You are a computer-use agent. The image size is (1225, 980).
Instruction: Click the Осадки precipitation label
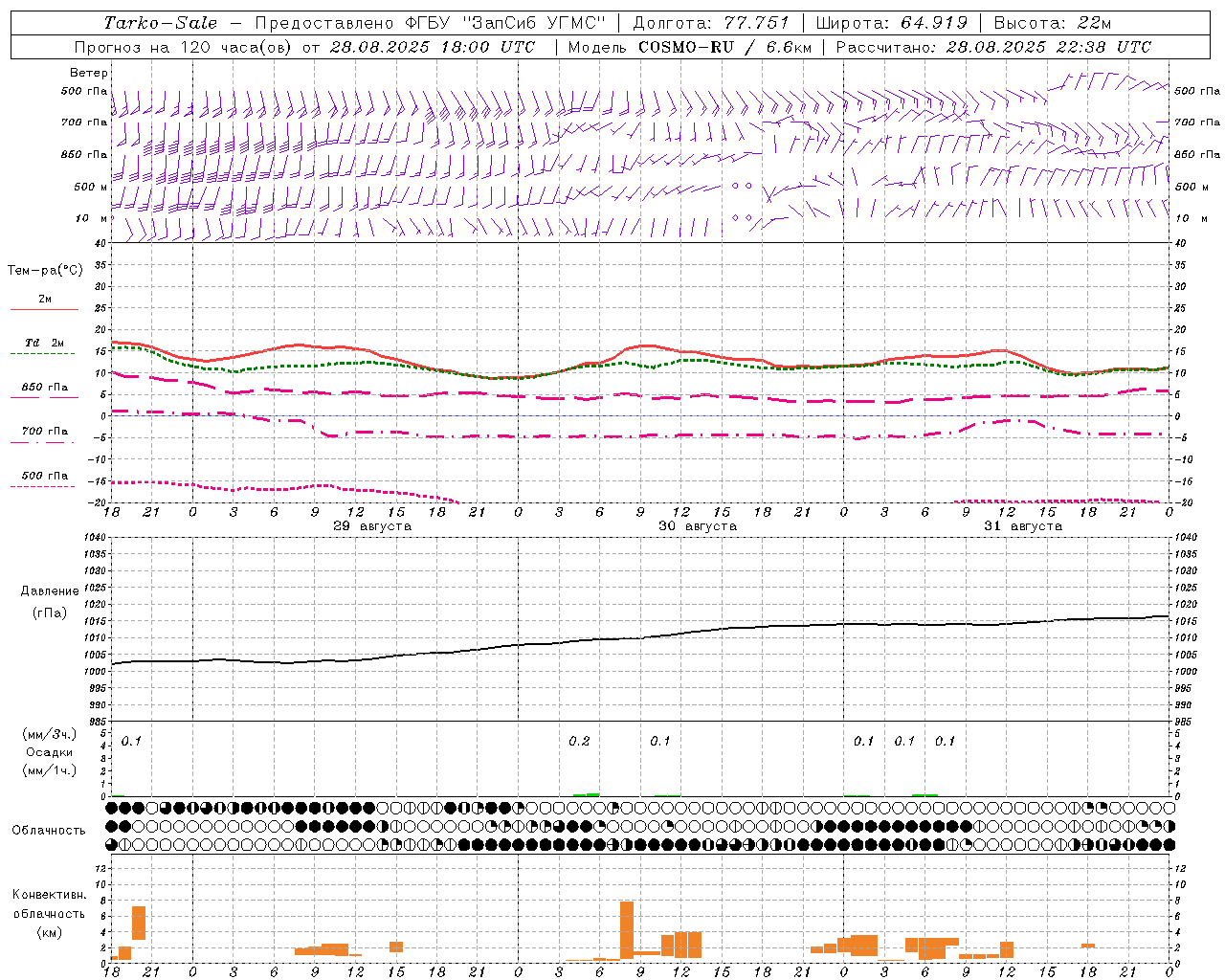coord(49,752)
